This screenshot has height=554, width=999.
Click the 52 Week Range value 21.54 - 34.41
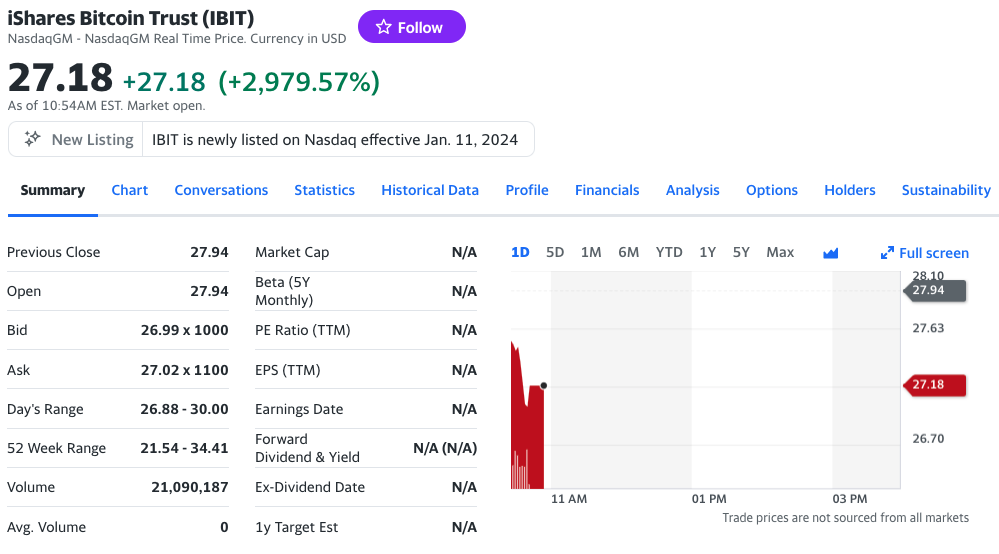pyautogui.click(x=184, y=448)
